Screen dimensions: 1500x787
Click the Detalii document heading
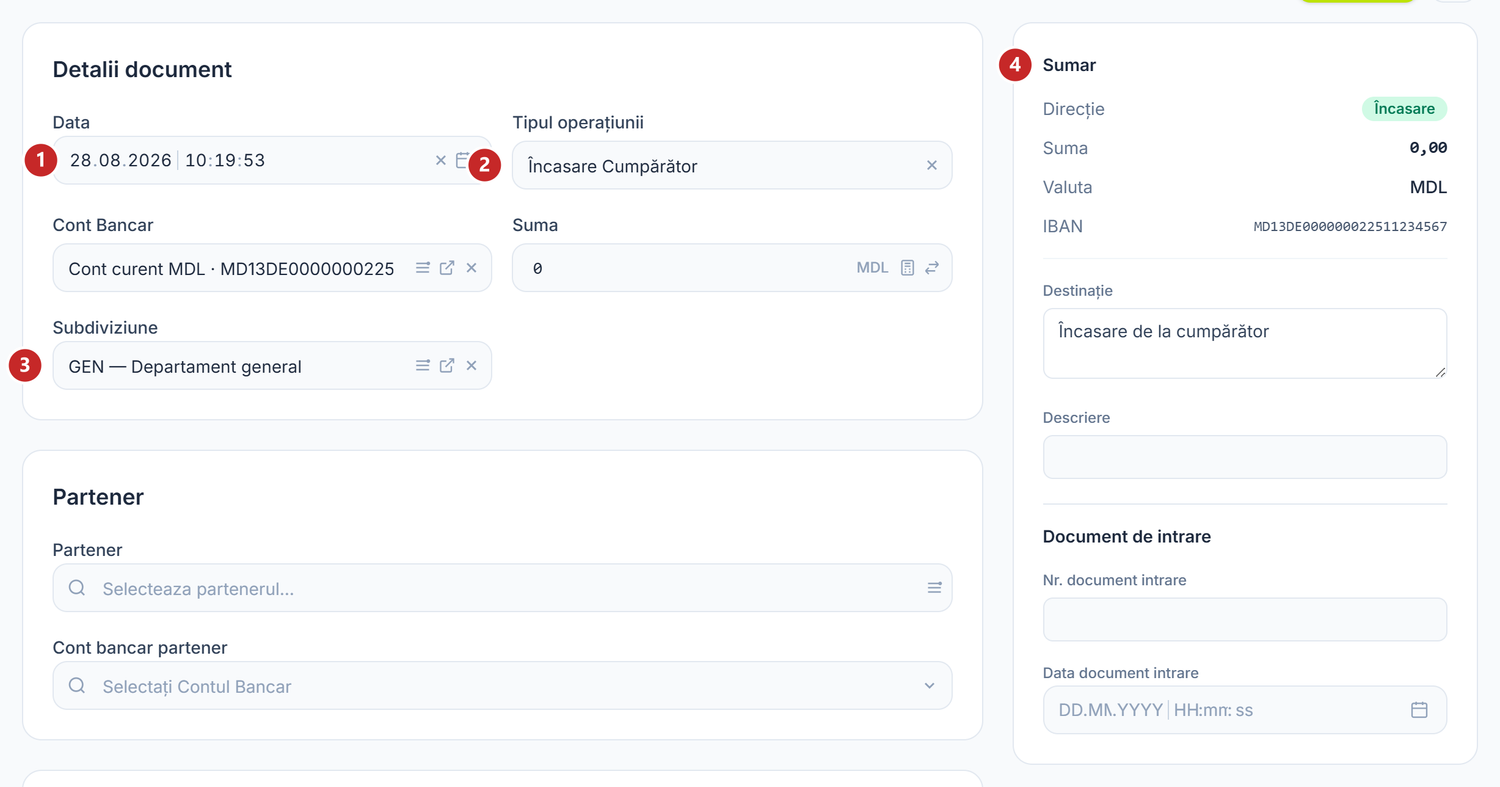pos(142,69)
